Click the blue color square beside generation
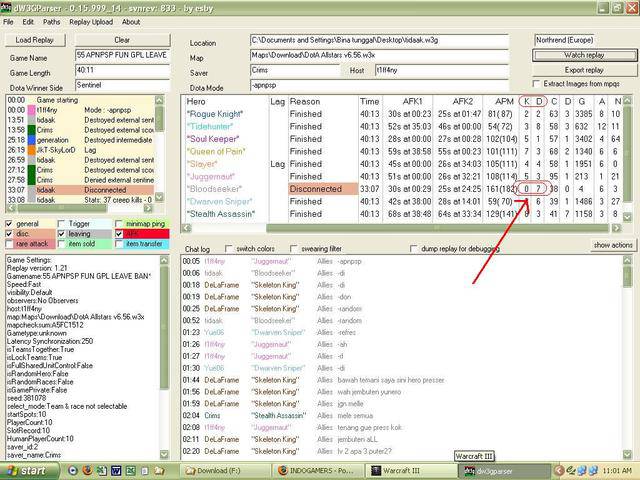The width and height of the screenshot is (640, 480). (x=31, y=140)
